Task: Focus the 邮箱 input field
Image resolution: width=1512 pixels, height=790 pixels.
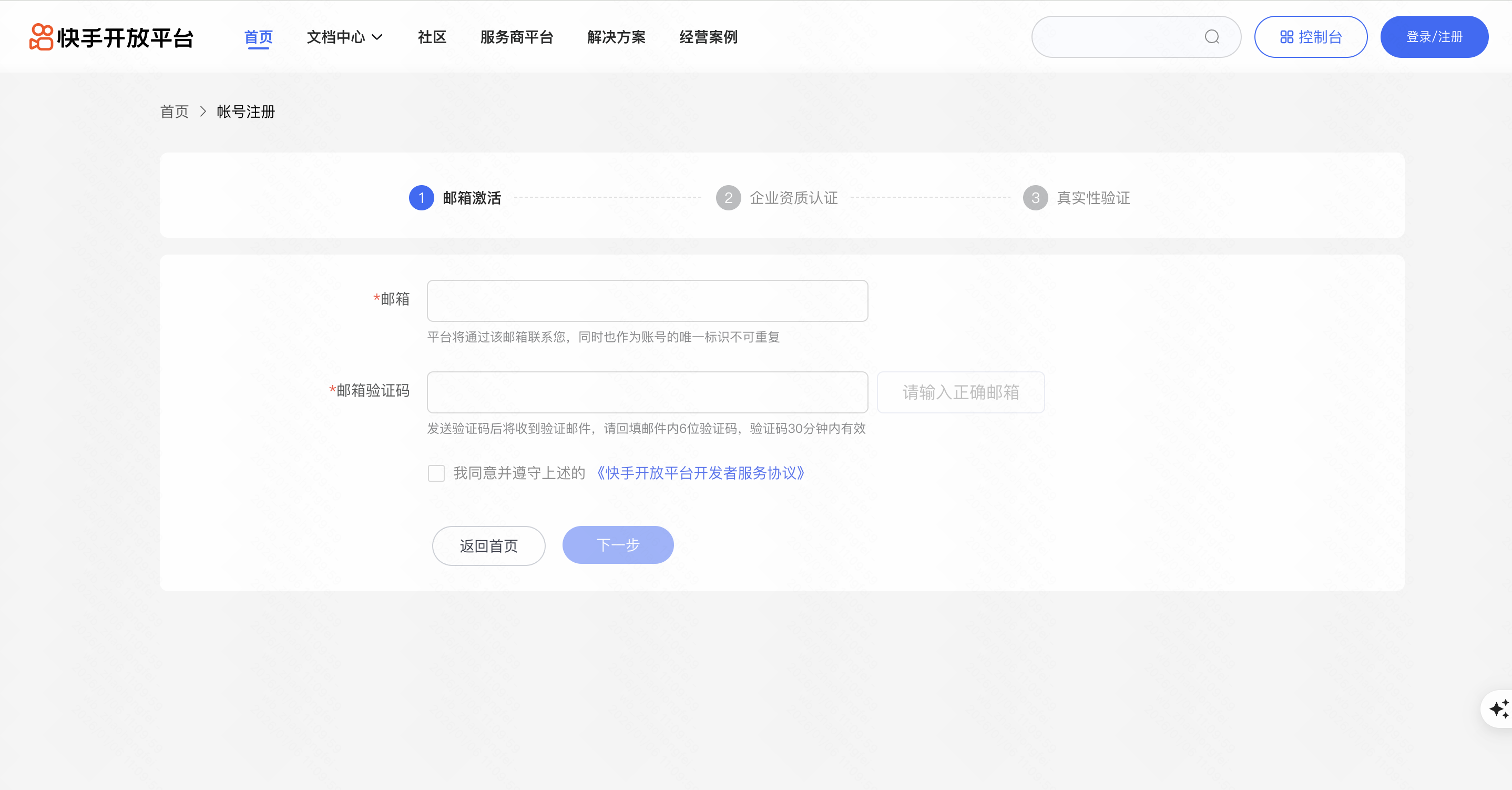Action: tap(647, 301)
